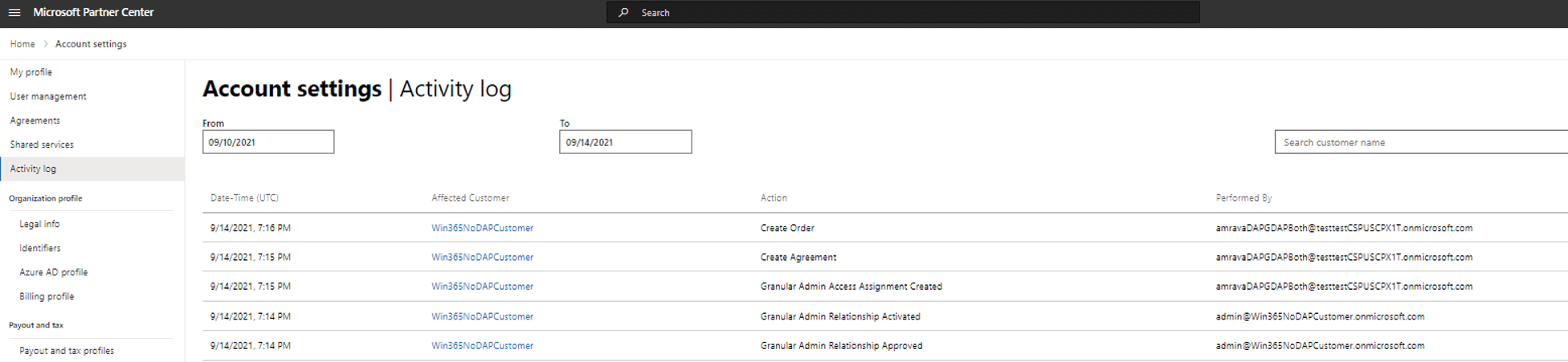1568x362 pixels.
Task: Select Activity log sidebar item
Action: (33, 169)
